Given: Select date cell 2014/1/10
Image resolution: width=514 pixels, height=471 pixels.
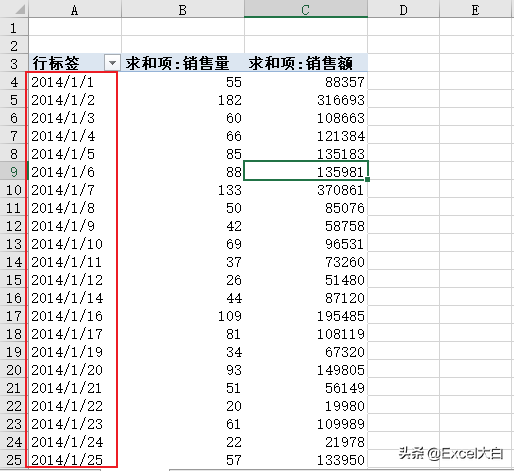Looking at the screenshot, I should [75, 244].
